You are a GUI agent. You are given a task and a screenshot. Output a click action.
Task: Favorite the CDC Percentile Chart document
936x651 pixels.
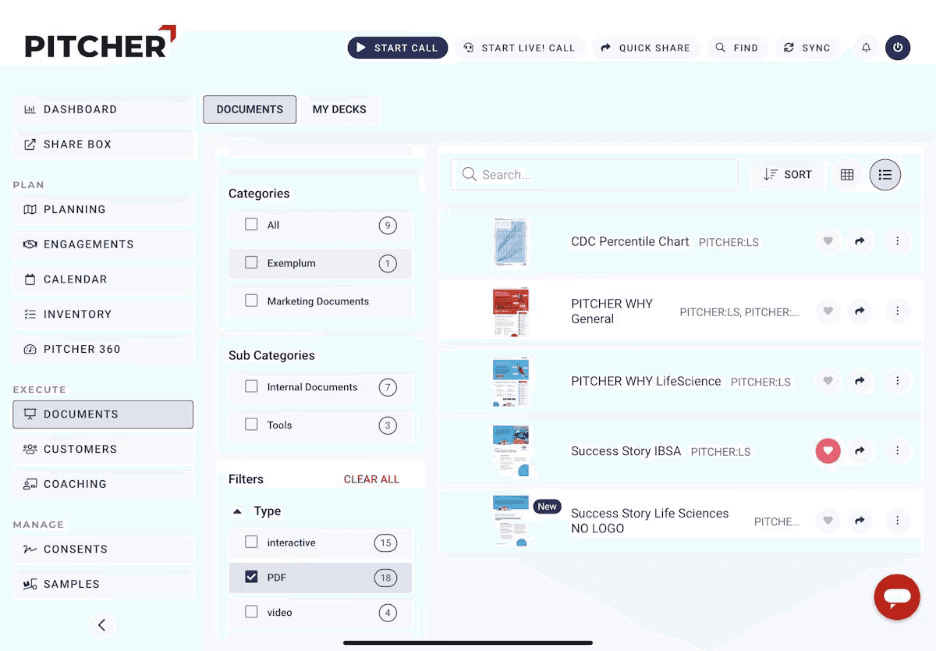828,241
